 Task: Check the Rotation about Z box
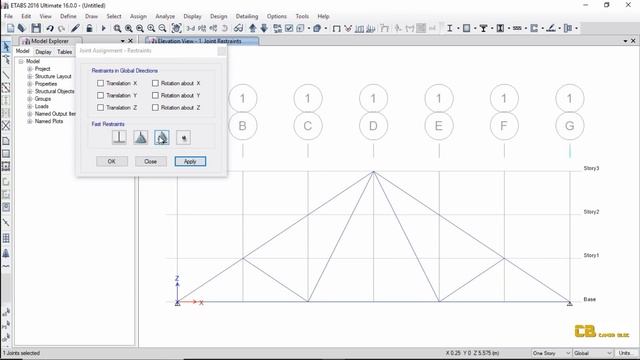pyautogui.click(x=155, y=107)
